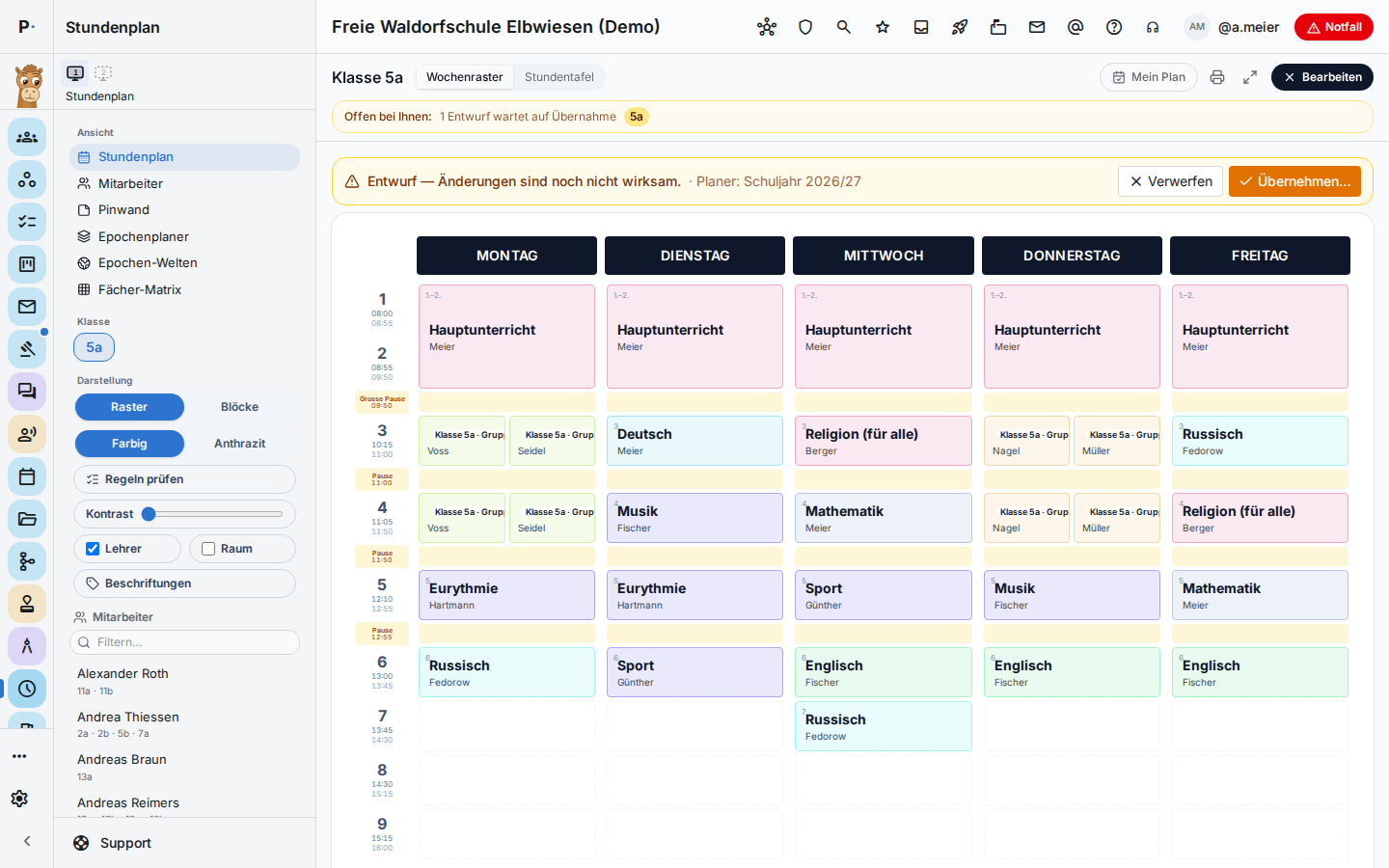Select class chip 5a under Klasse
Image resolution: width=1389 pixels, height=868 pixels.
click(94, 347)
